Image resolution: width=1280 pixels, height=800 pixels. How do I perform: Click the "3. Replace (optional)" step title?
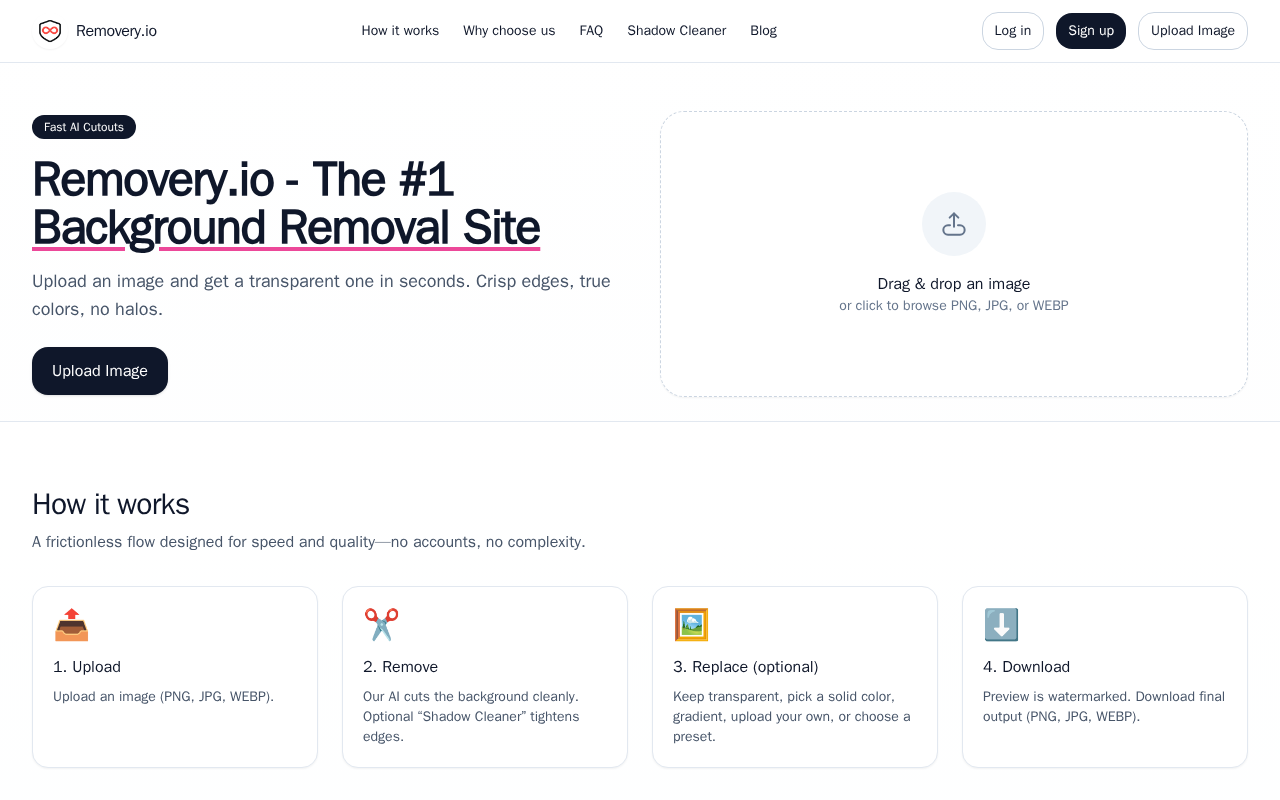(x=746, y=667)
